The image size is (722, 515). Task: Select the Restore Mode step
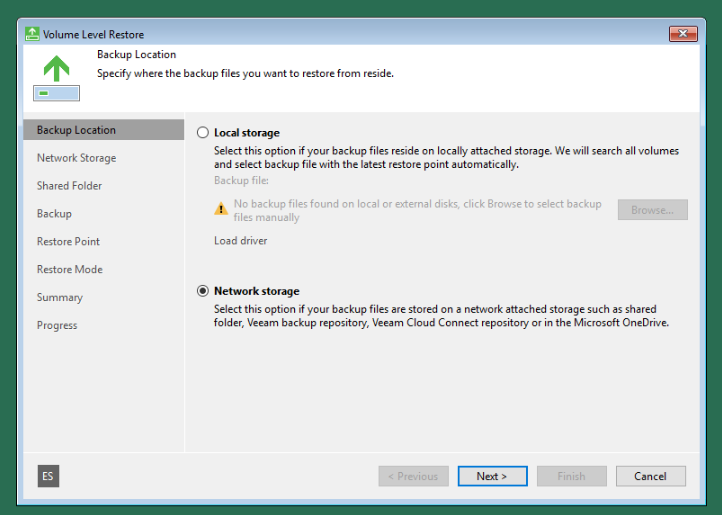[69, 270]
